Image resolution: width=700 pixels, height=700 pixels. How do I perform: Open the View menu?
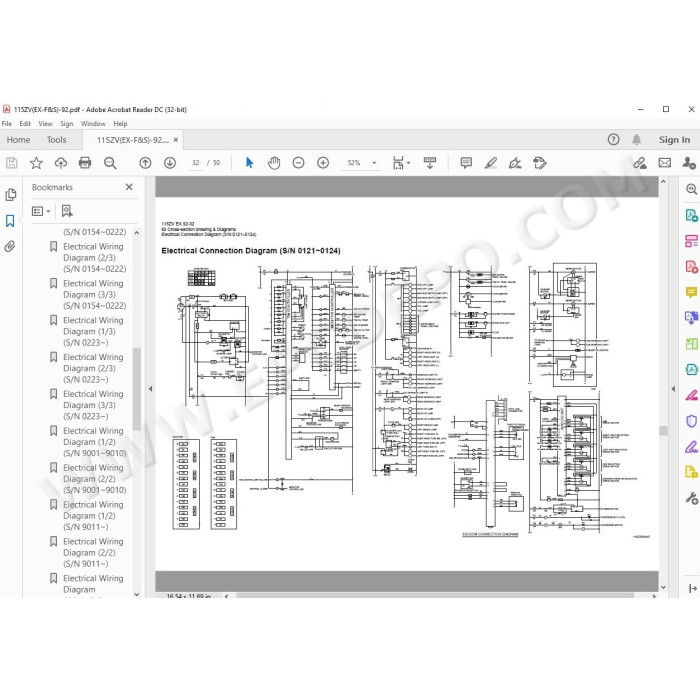(x=45, y=124)
